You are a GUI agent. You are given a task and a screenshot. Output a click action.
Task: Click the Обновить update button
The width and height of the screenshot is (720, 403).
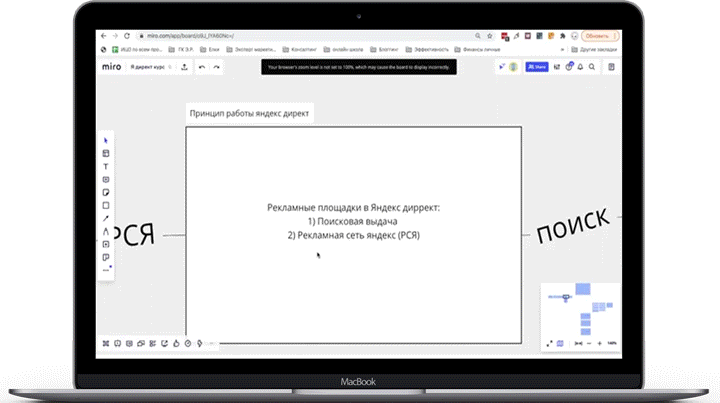600,36
